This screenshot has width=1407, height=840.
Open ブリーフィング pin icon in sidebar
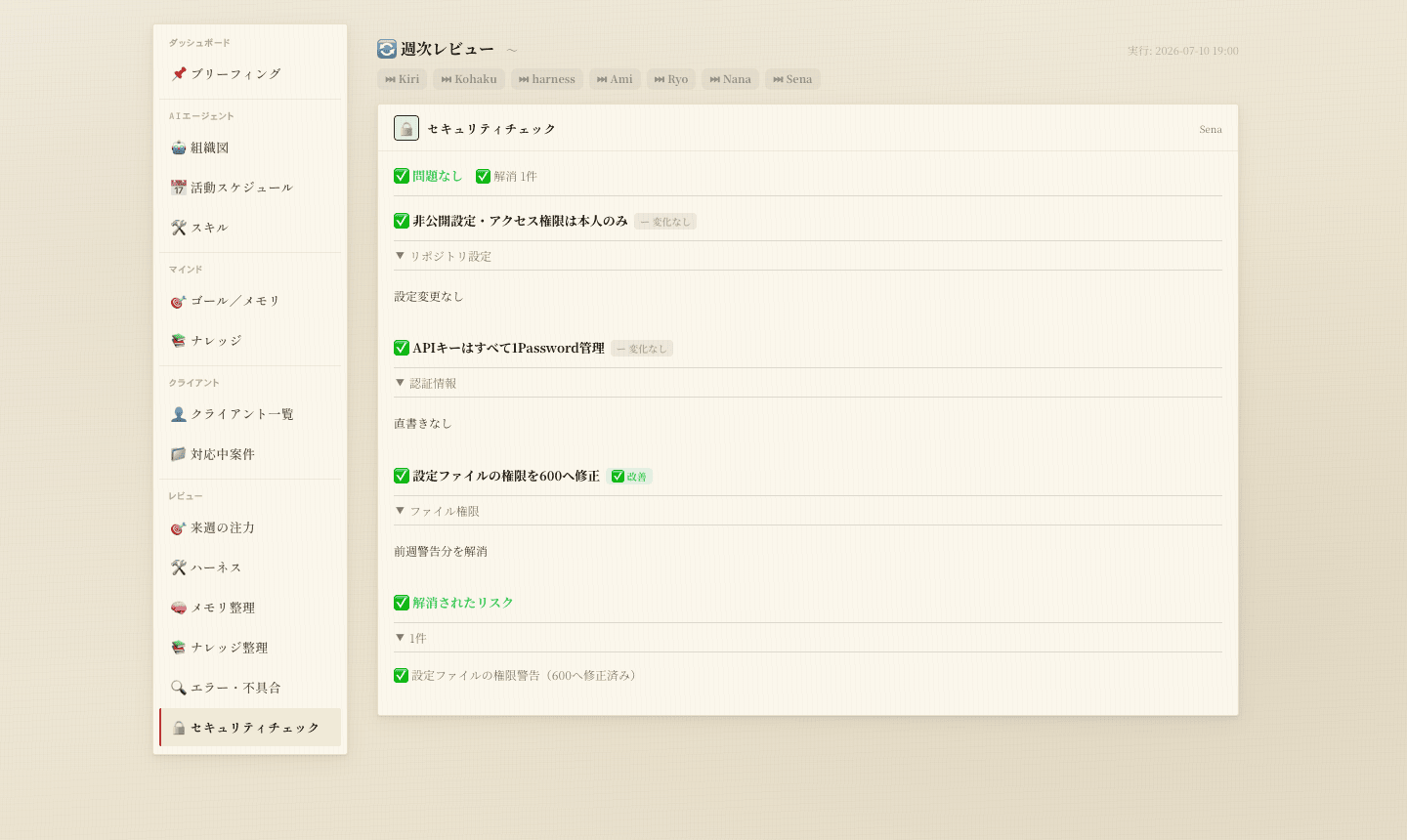pyautogui.click(x=179, y=74)
